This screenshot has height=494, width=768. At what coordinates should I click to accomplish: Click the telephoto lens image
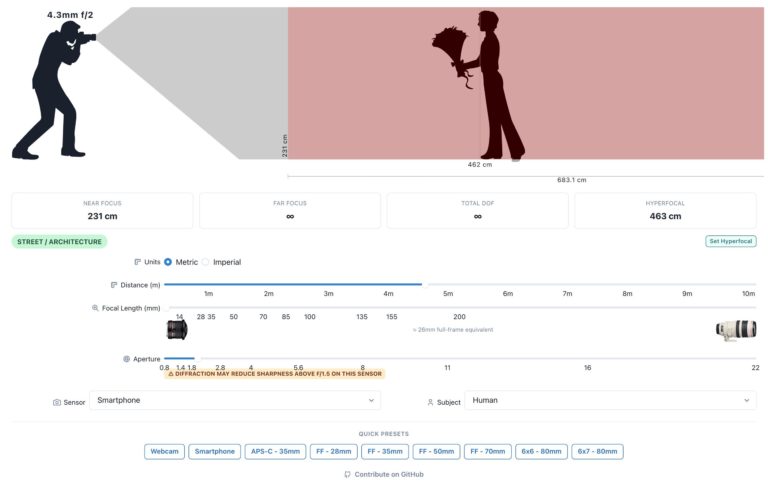coord(736,330)
